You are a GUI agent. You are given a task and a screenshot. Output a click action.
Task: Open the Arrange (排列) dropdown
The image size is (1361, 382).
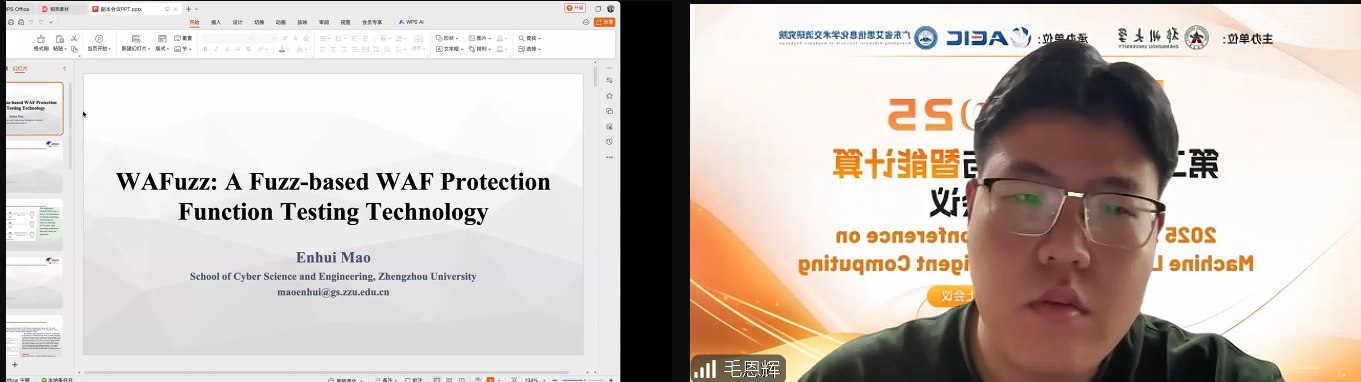480,48
